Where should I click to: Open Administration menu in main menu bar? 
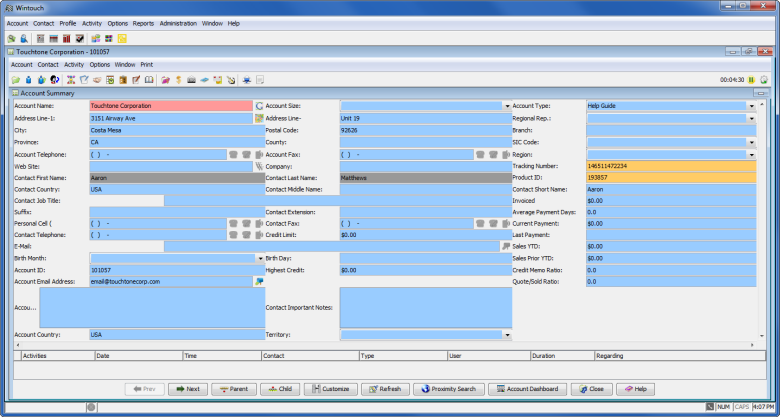pos(178,23)
